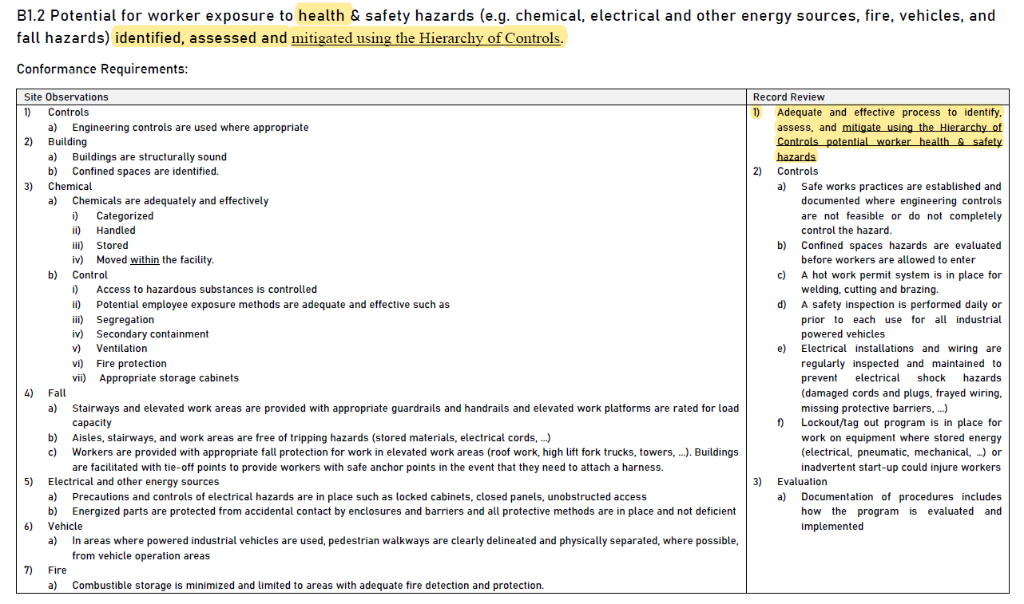Click the 'Secondary containment' list item
1024x604 pixels.
pyautogui.click(x=152, y=334)
